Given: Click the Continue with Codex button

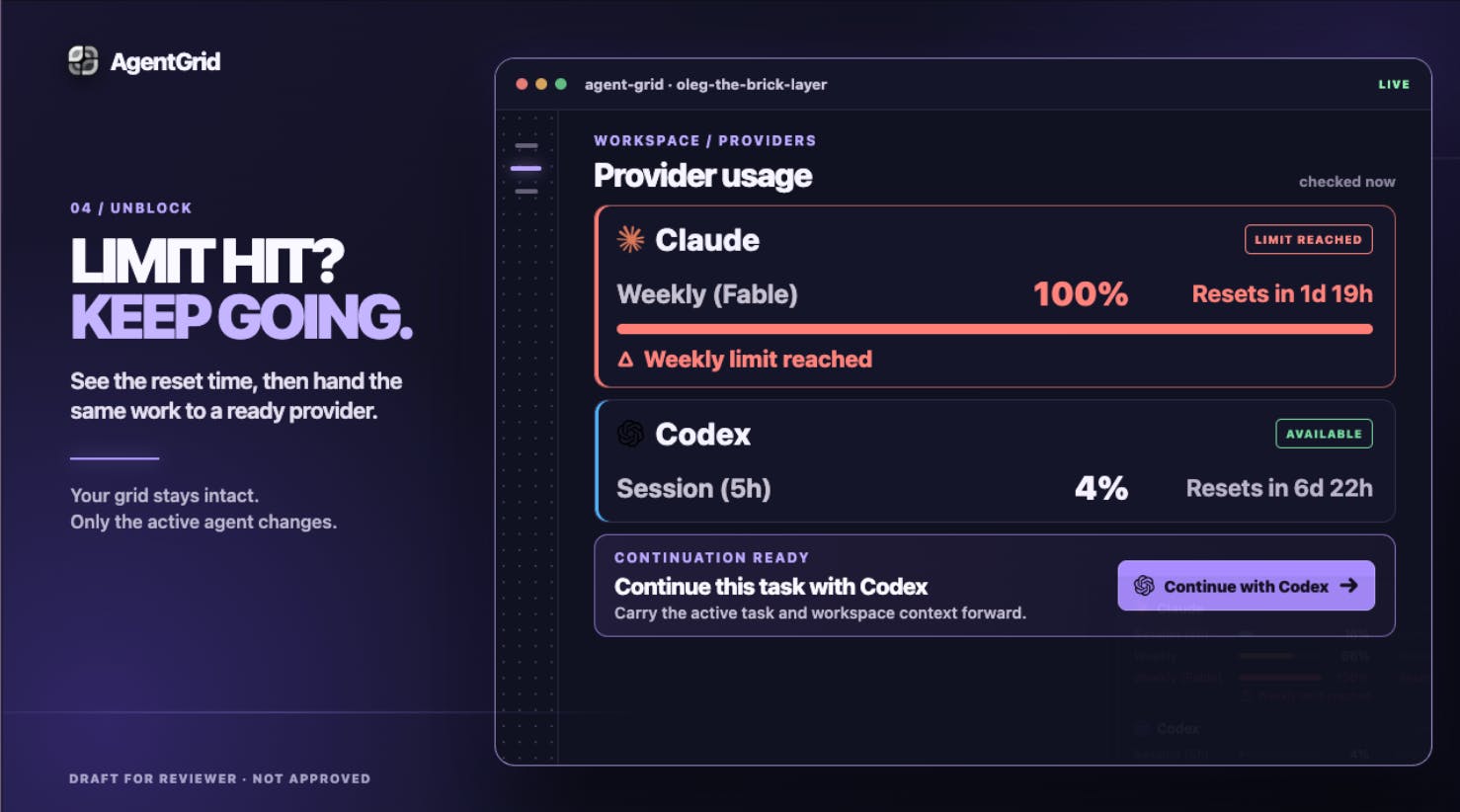Looking at the screenshot, I should pyautogui.click(x=1246, y=586).
